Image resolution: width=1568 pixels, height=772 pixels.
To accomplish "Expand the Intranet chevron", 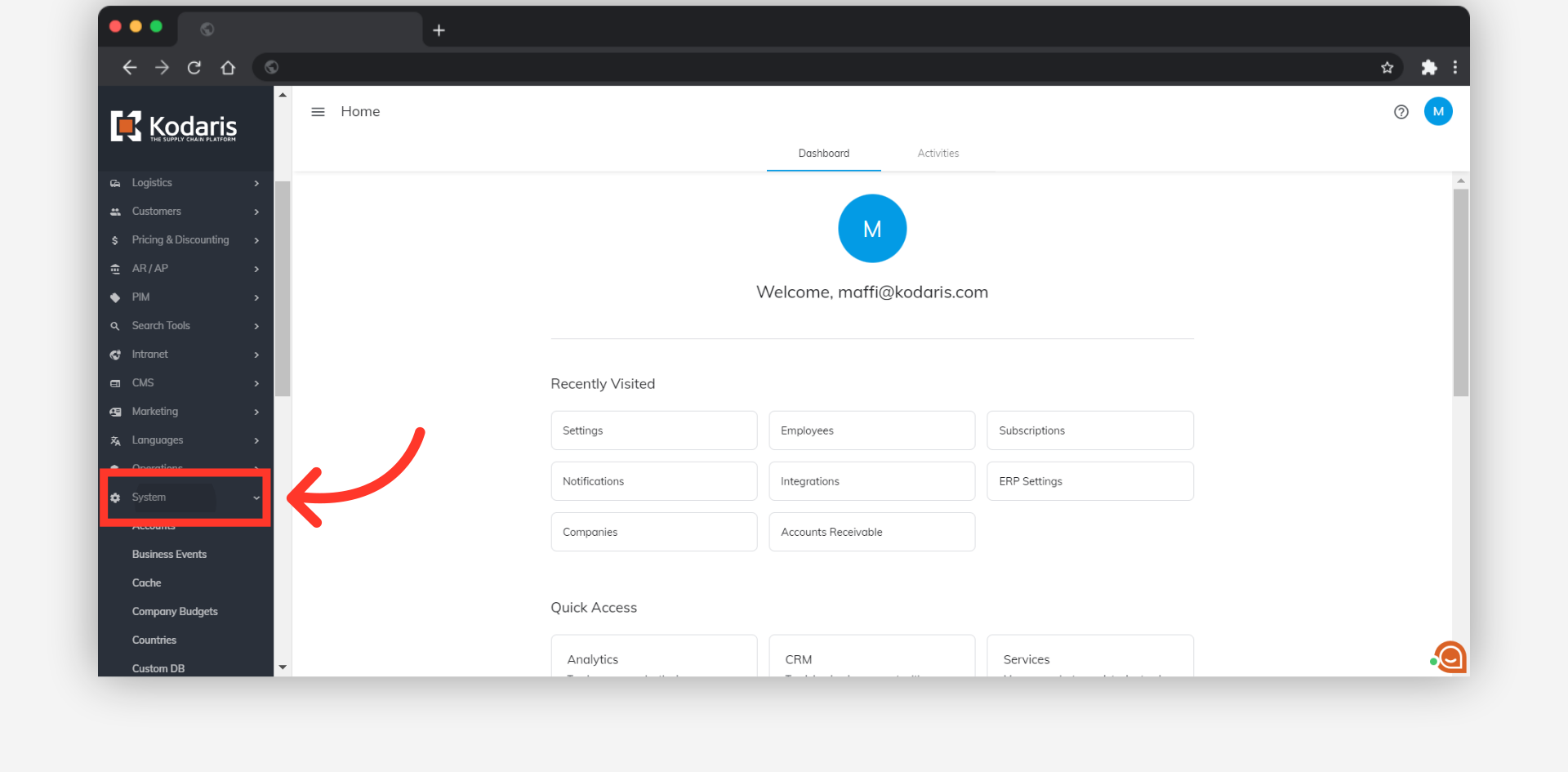I will (x=256, y=355).
